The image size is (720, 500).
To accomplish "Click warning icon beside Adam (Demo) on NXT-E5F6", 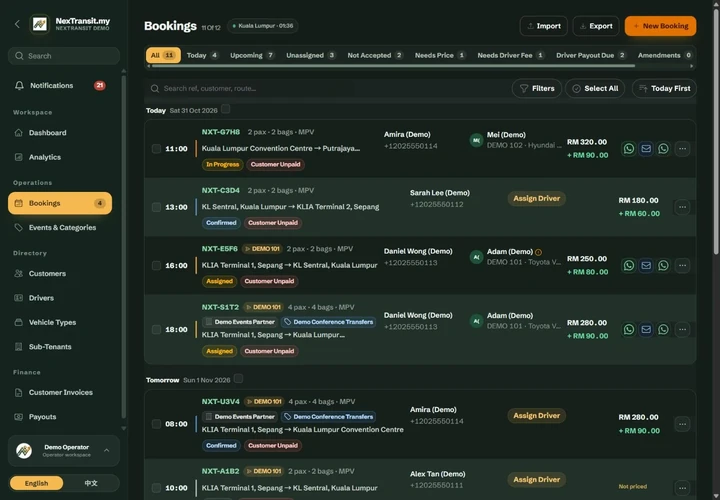I will click(x=539, y=252).
